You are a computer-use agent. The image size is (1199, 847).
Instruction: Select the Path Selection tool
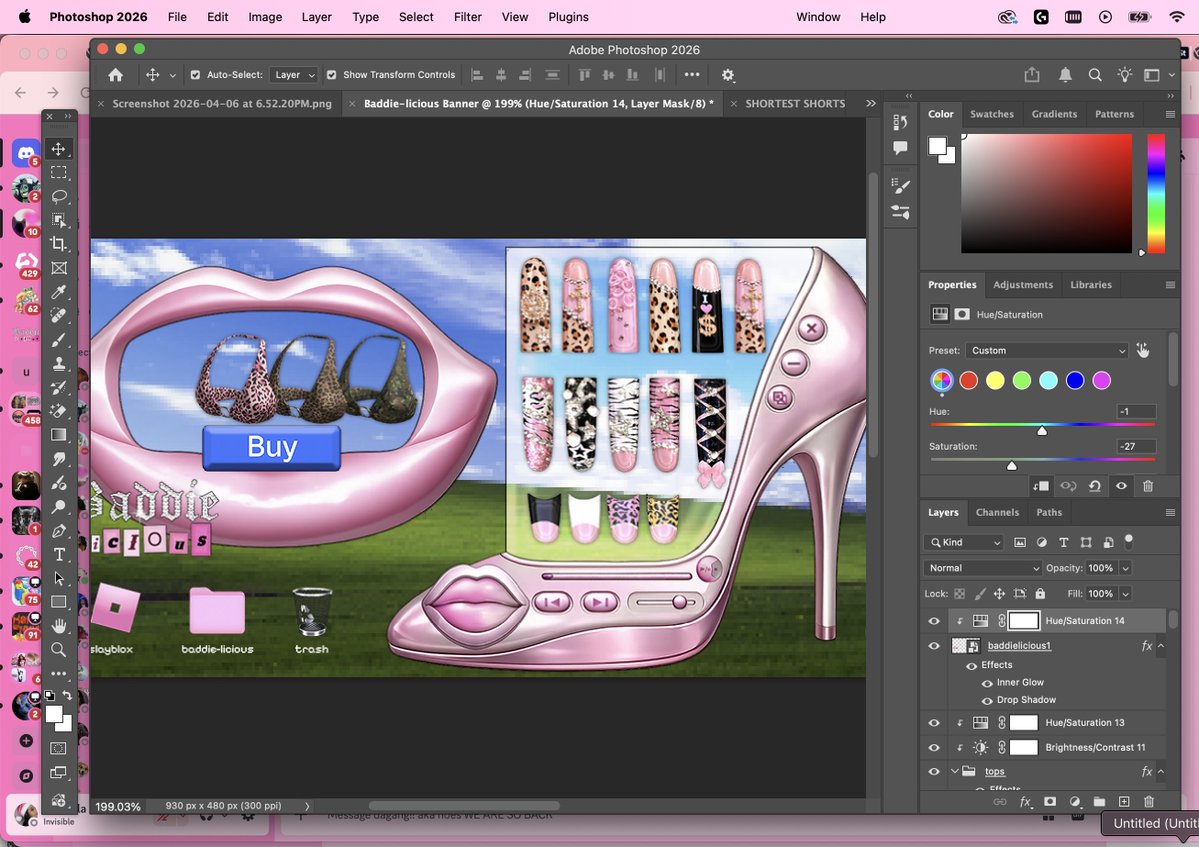(58, 578)
